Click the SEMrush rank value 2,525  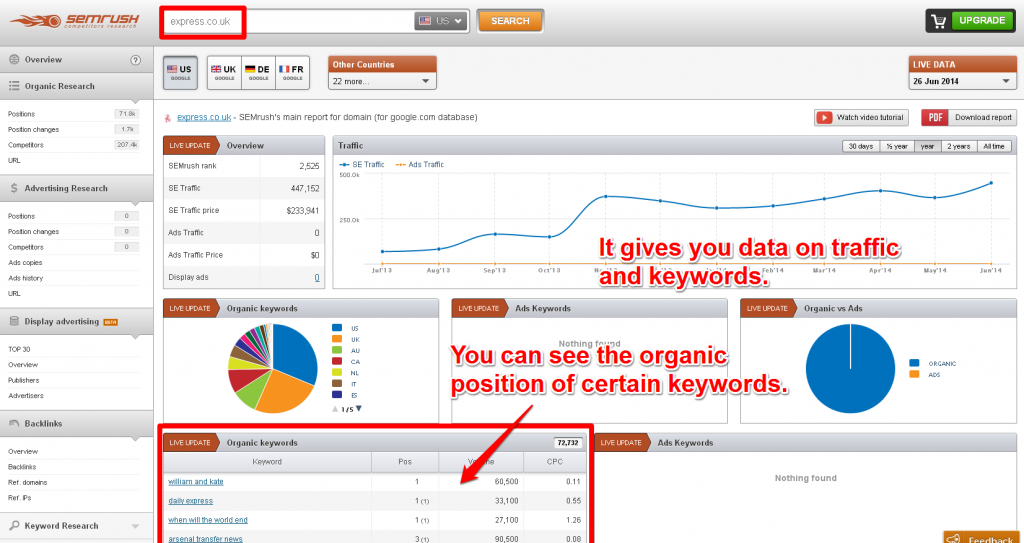click(310, 166)
